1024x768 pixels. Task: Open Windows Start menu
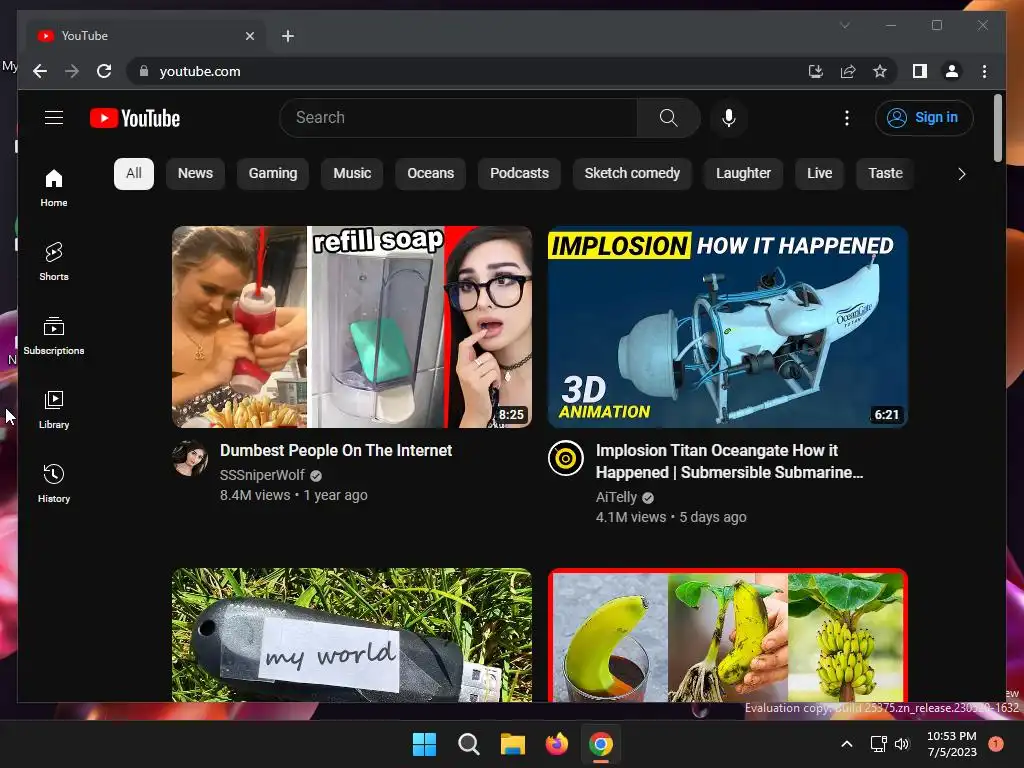(424, 744)
